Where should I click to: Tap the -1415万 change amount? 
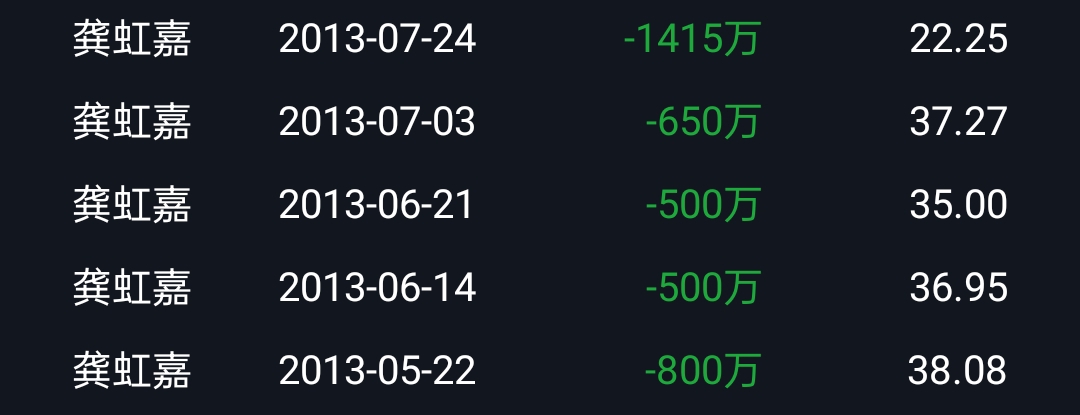pos(692,39)
